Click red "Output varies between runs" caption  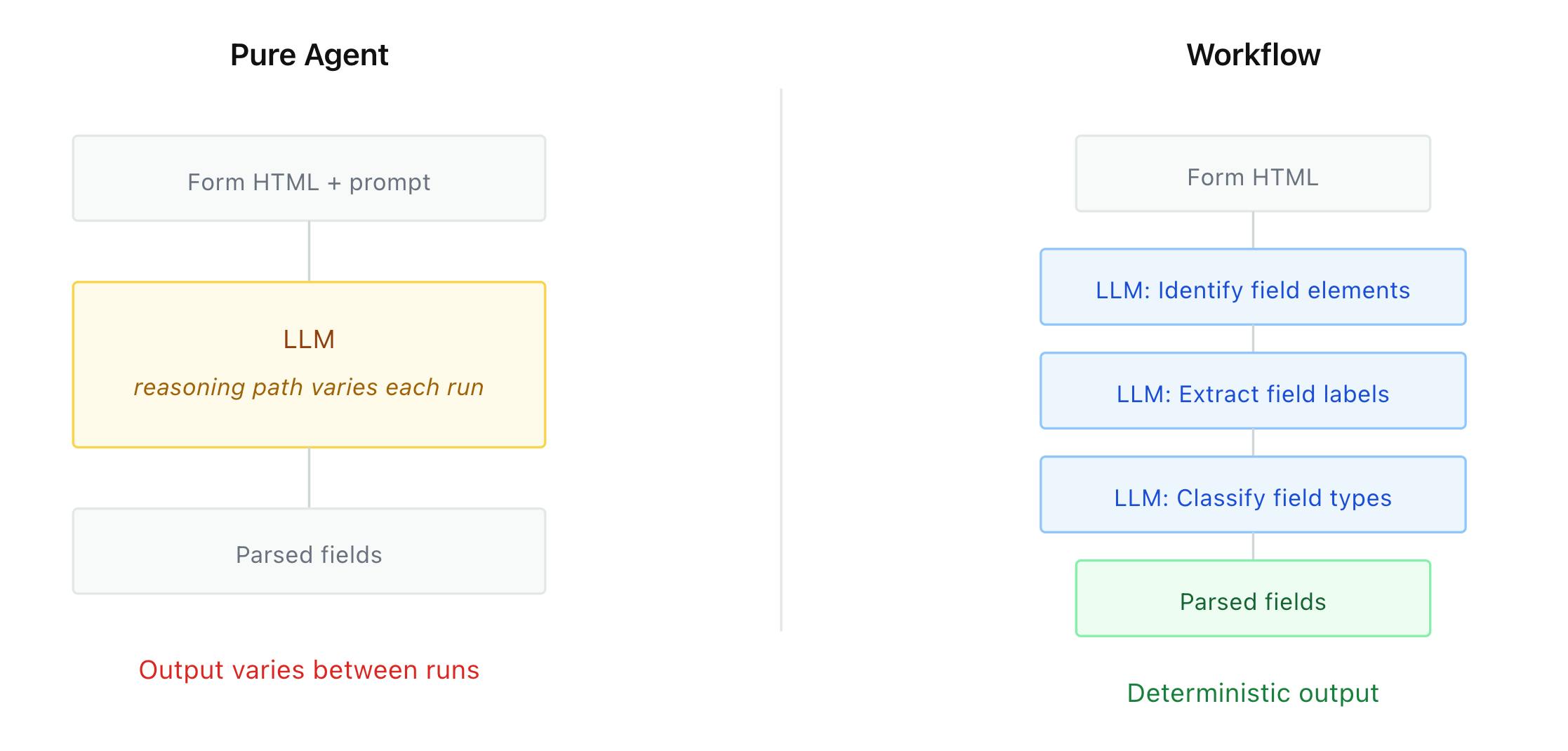[309, 670]
